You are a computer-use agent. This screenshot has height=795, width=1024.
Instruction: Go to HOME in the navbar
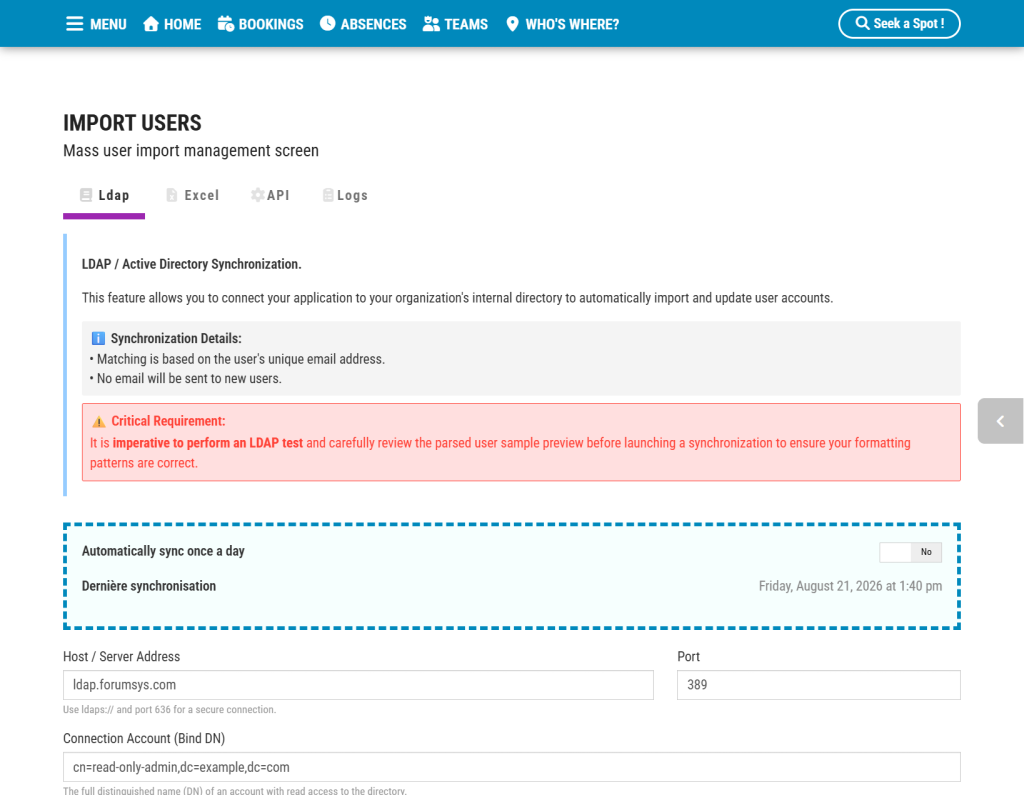click(x=183, y=24)
